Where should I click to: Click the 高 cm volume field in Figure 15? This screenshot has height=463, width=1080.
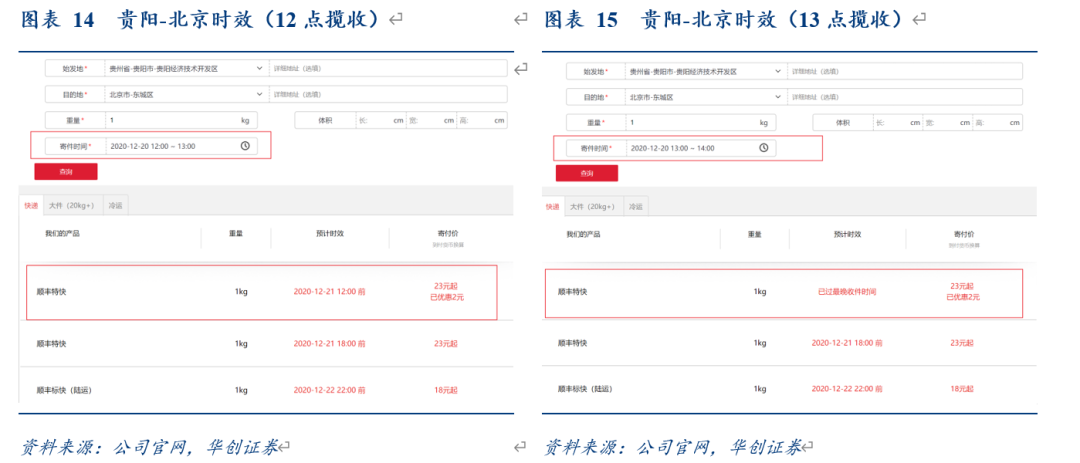click(x=998, y=123)
